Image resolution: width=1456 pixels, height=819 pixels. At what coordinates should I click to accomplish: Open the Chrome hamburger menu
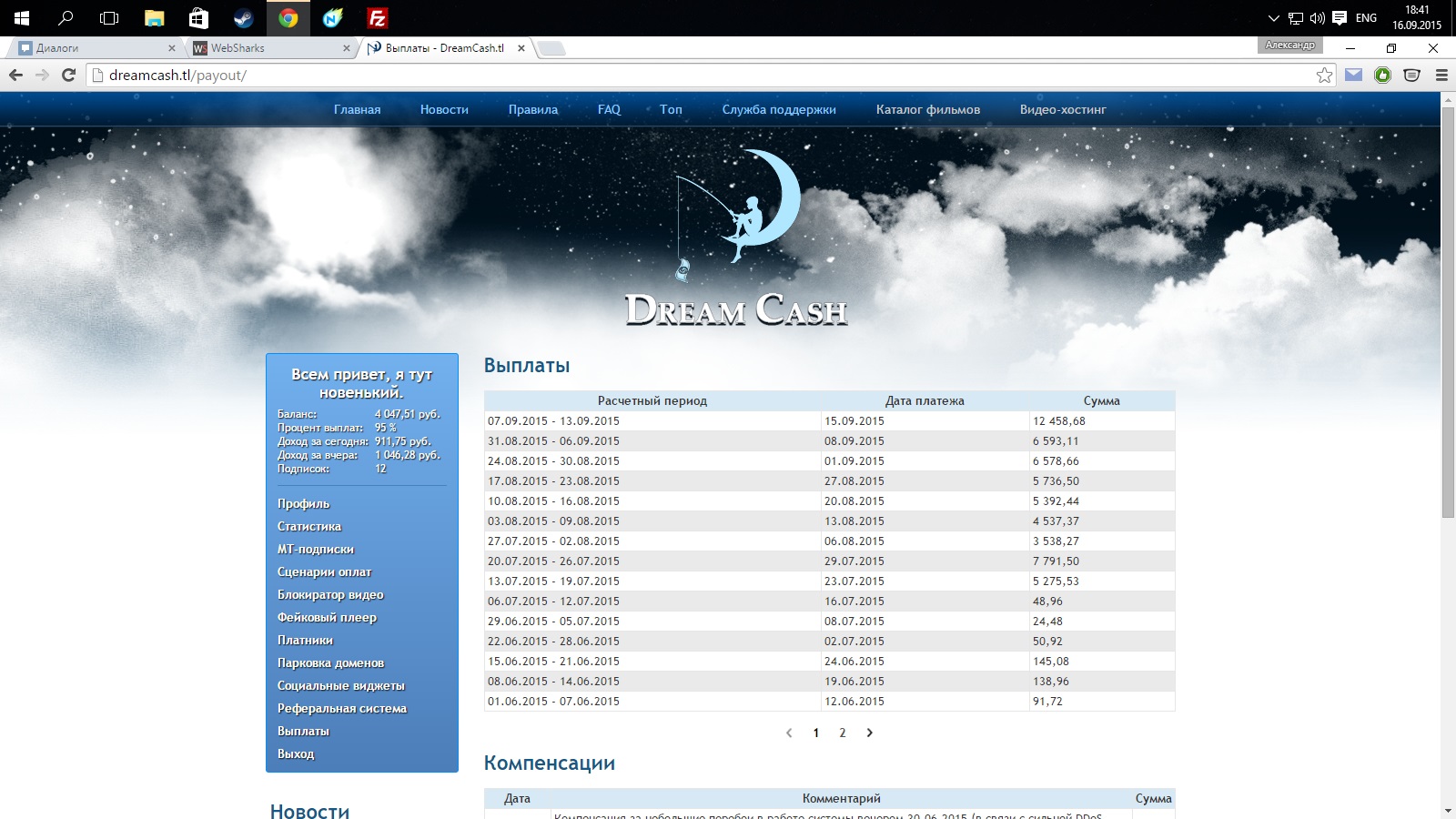[1441, 75]
